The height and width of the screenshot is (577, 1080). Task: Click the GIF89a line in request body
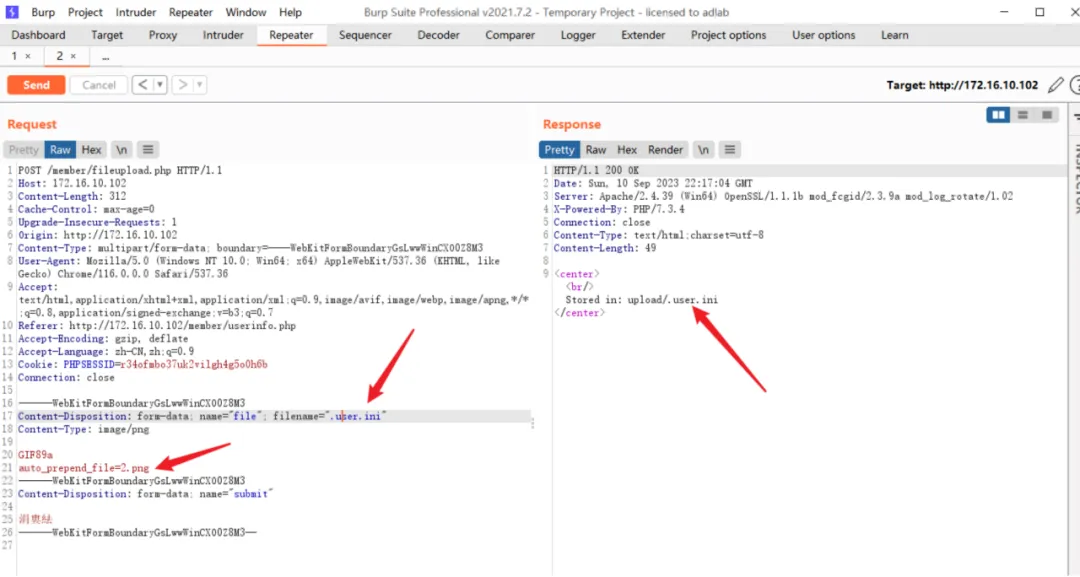coord(35,454)
